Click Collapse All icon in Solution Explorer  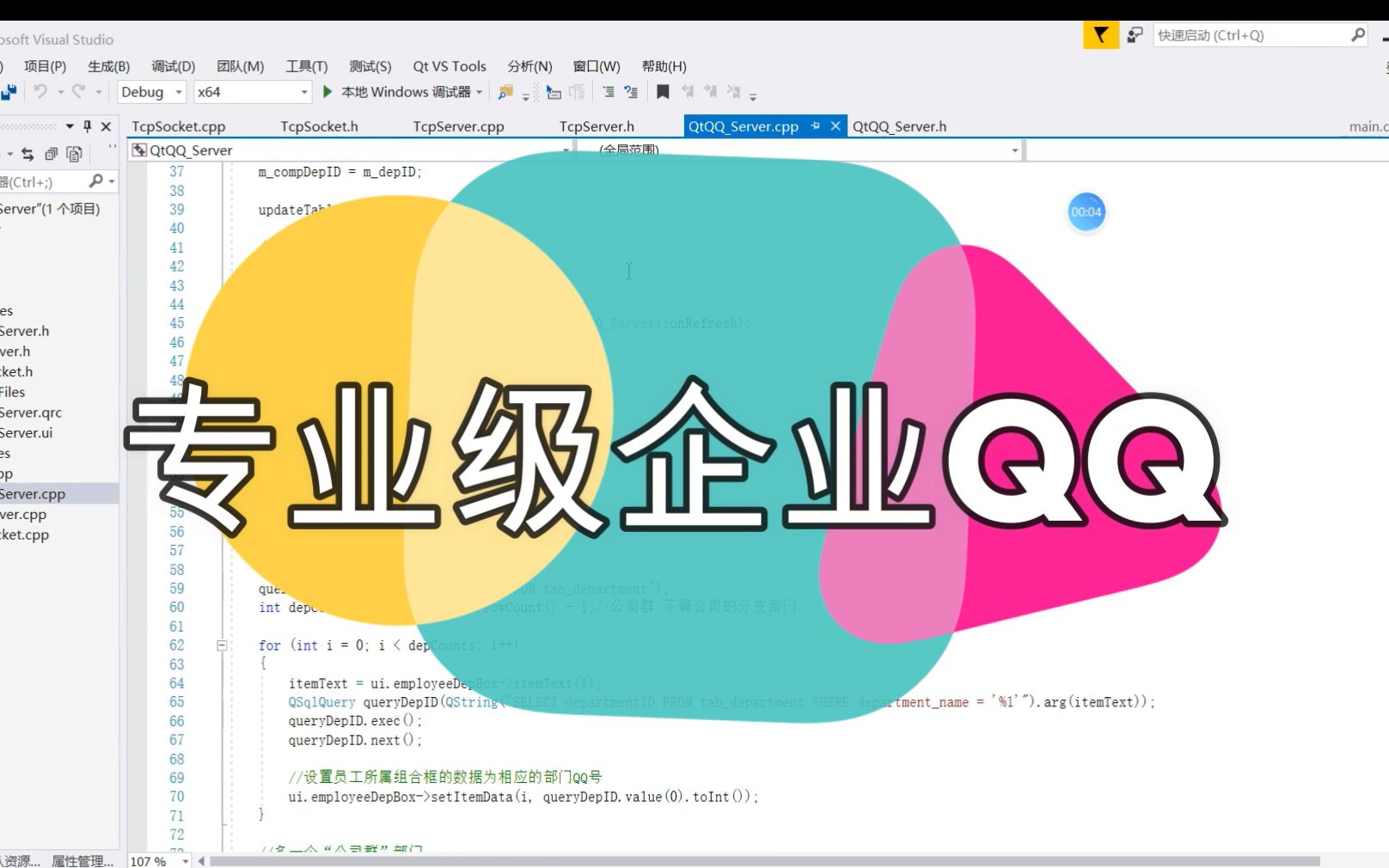(51, 154)
